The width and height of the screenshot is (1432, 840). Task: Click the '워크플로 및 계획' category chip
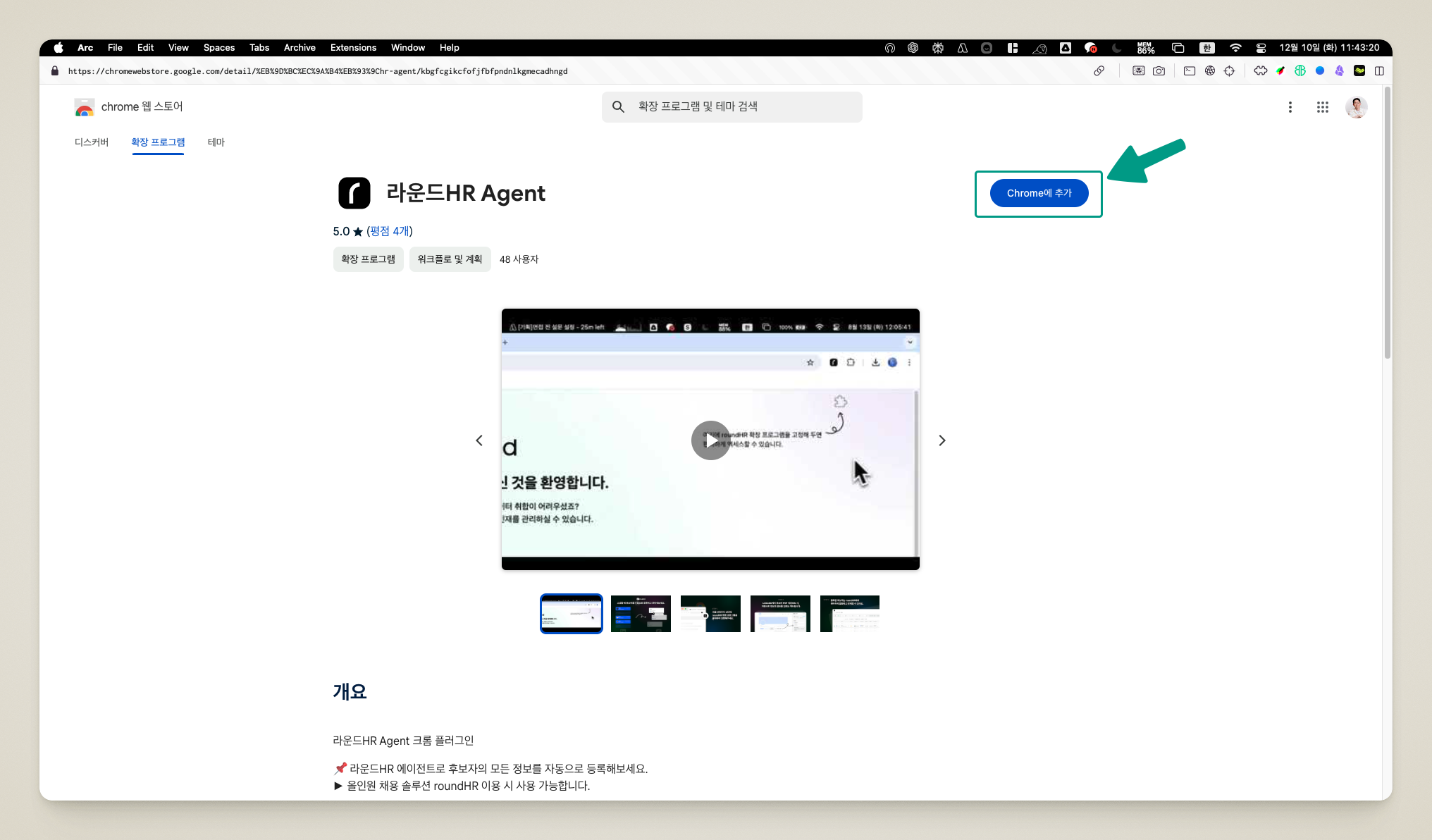tap(450, 259)
